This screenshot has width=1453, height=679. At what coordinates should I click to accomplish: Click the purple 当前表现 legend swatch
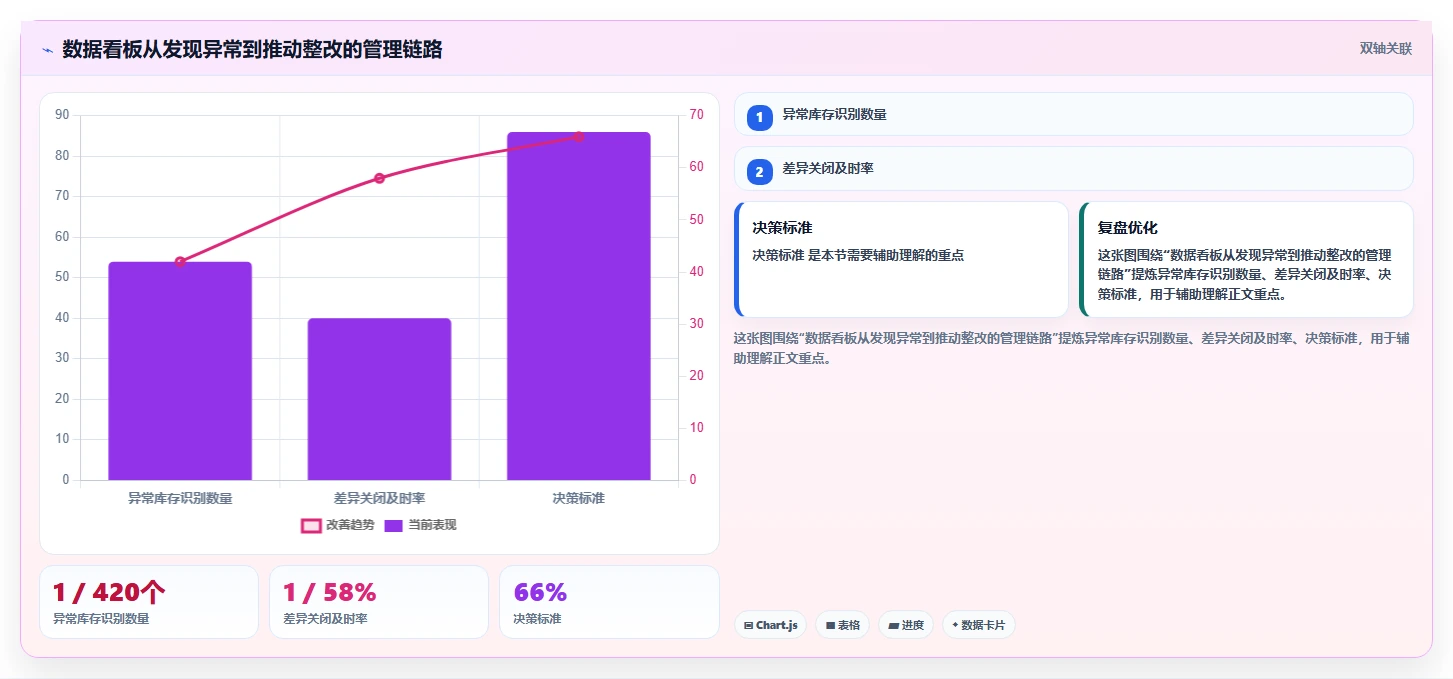[394, 525]
